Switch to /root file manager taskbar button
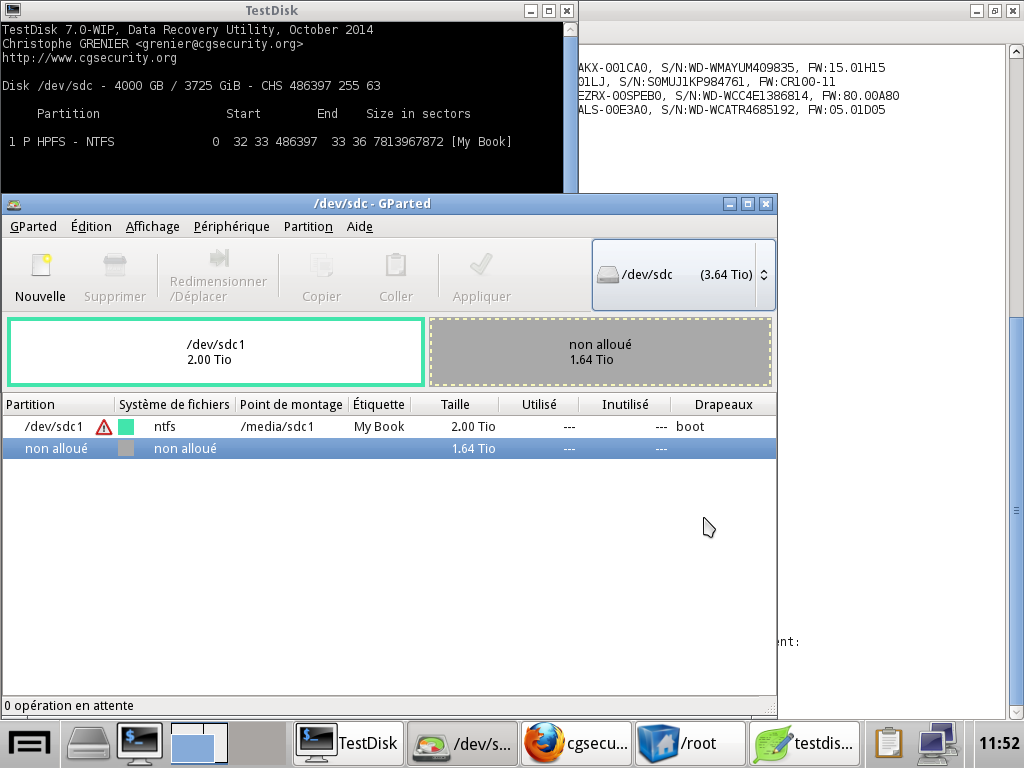Image resolution: width=1024 pixels, height=768 pixels. coord(690,743)
